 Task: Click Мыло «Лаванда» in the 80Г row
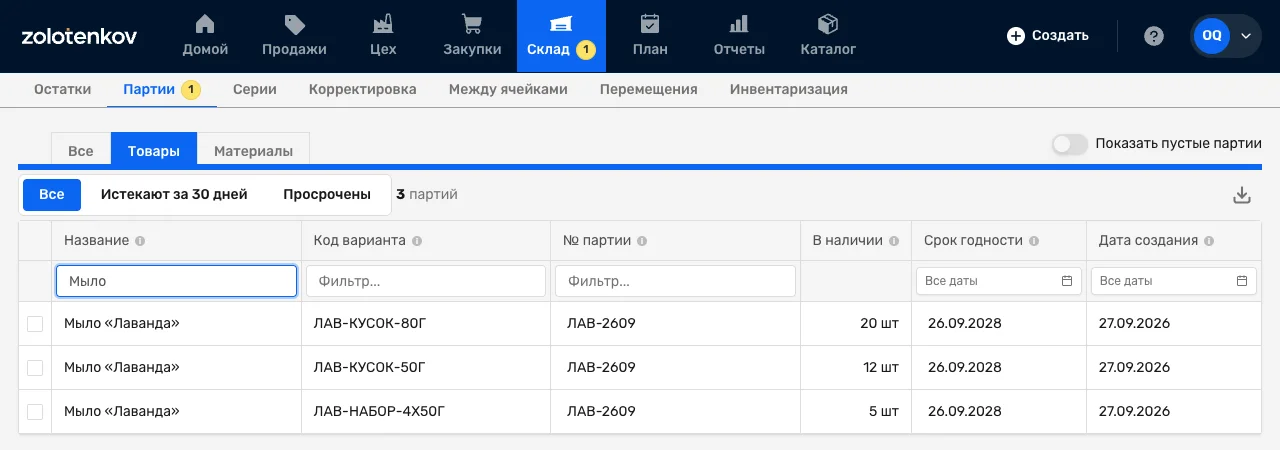pos(122,324)
